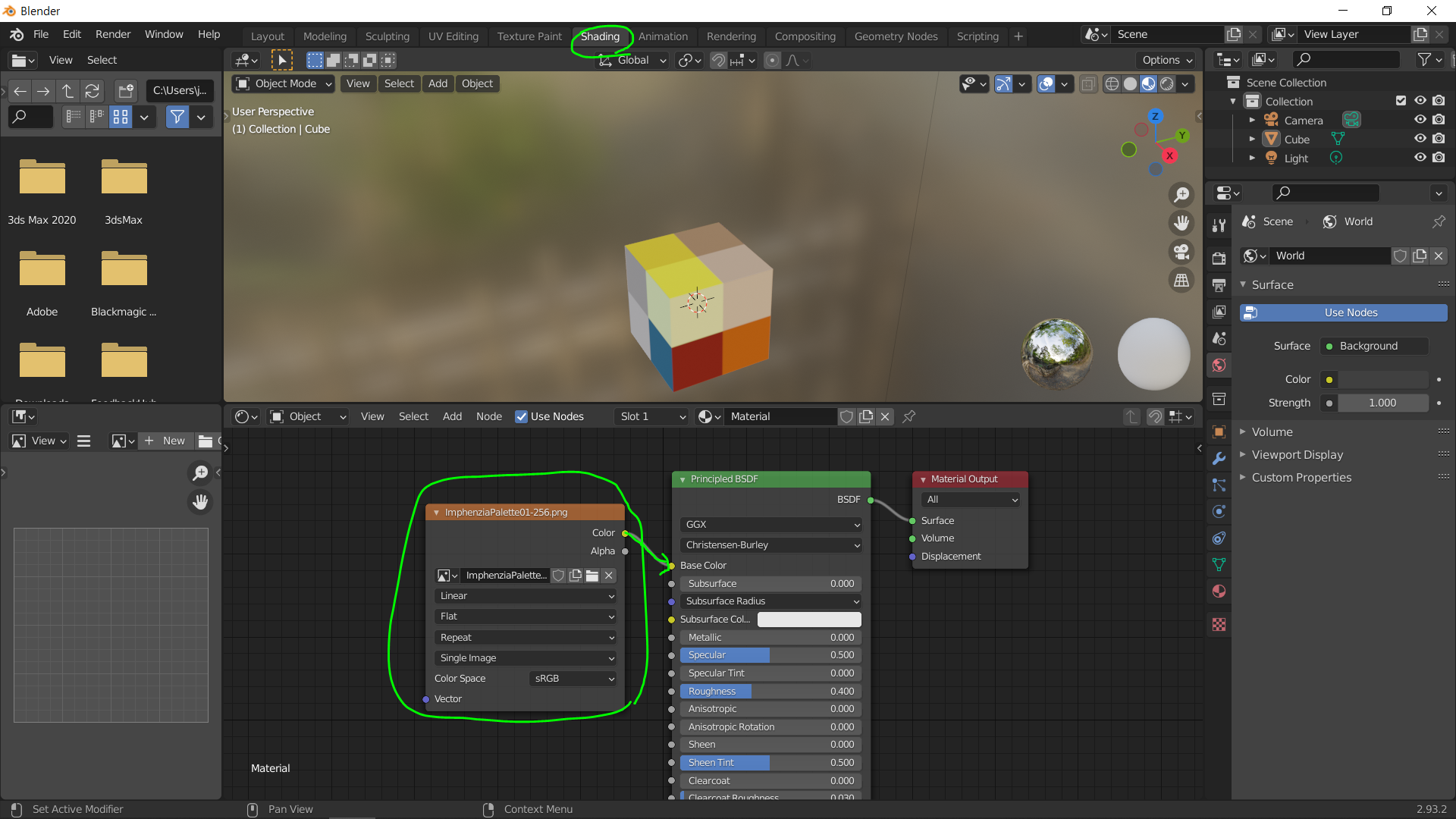Image resolution: width=1456 pixels, height=819 pixels.
Task: Toggle perspective/orthographic grid icon in viewport
Action: coord(1181,281)
